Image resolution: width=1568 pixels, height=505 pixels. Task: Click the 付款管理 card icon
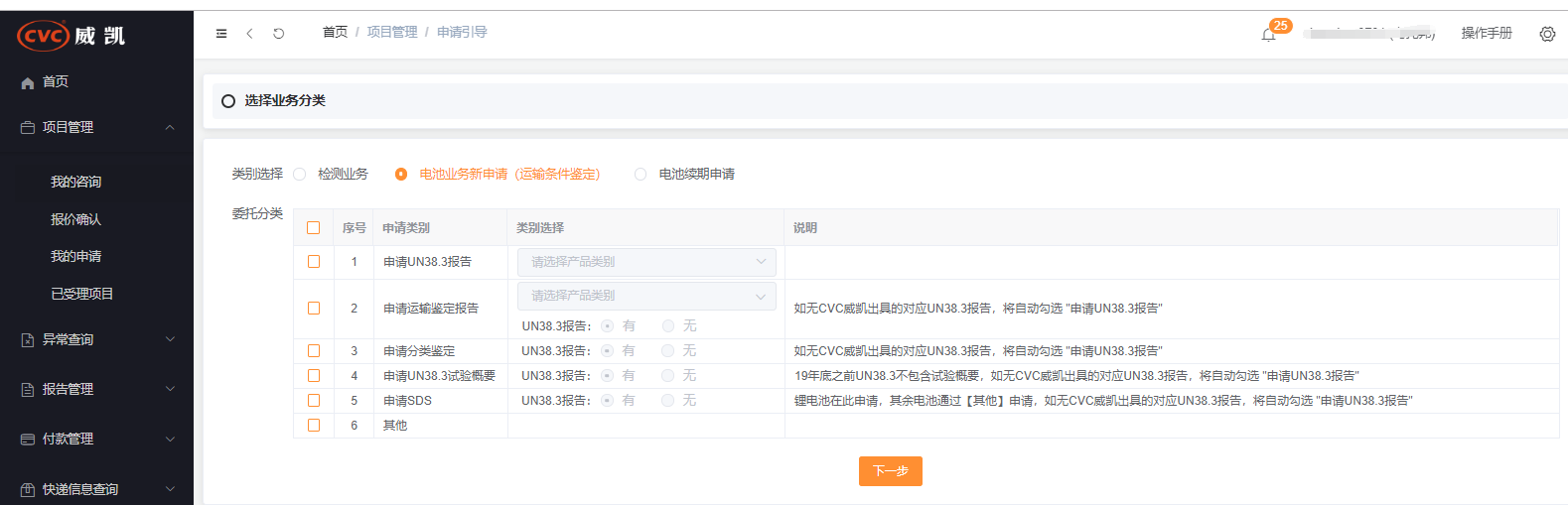tap(28, 439)
